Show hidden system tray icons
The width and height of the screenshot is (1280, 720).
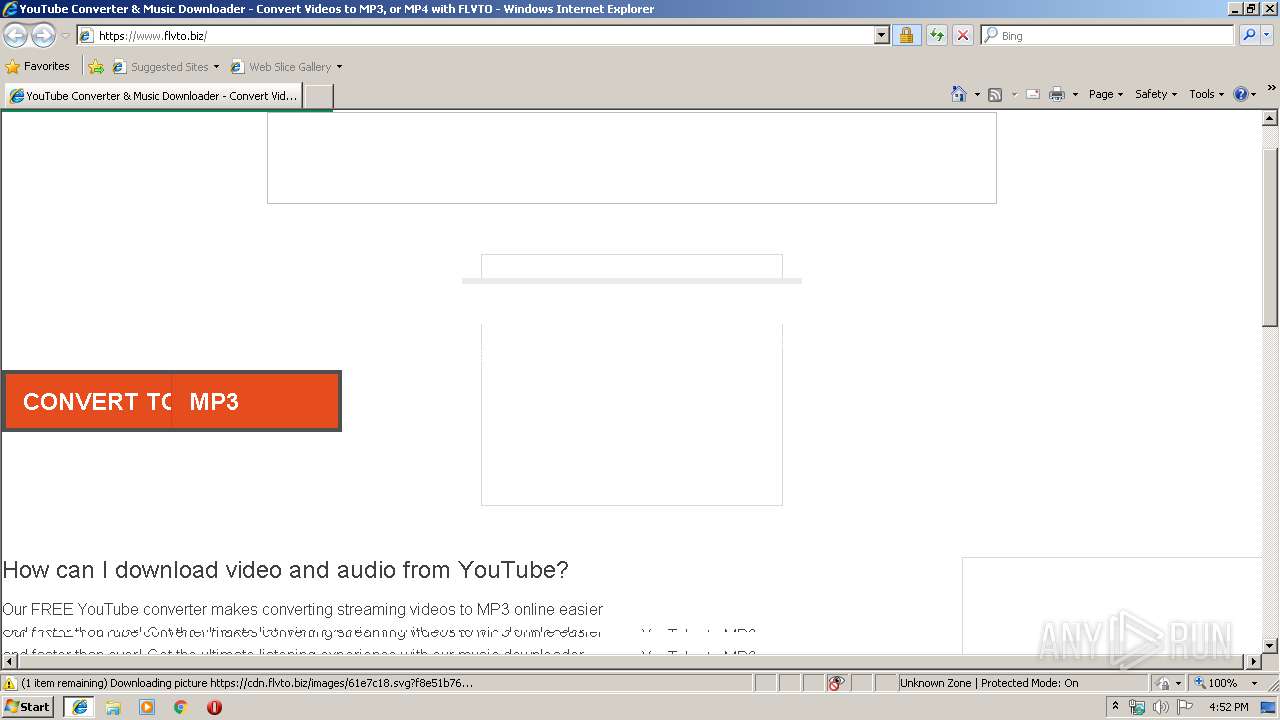(x=1116, y=706)
